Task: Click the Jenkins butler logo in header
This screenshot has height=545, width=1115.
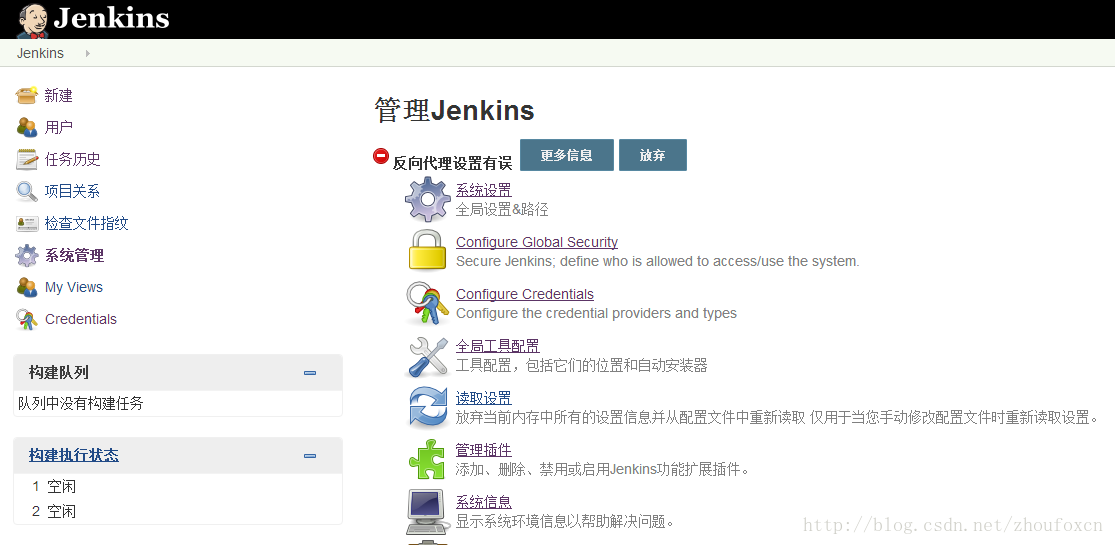Action: (32, 19)
